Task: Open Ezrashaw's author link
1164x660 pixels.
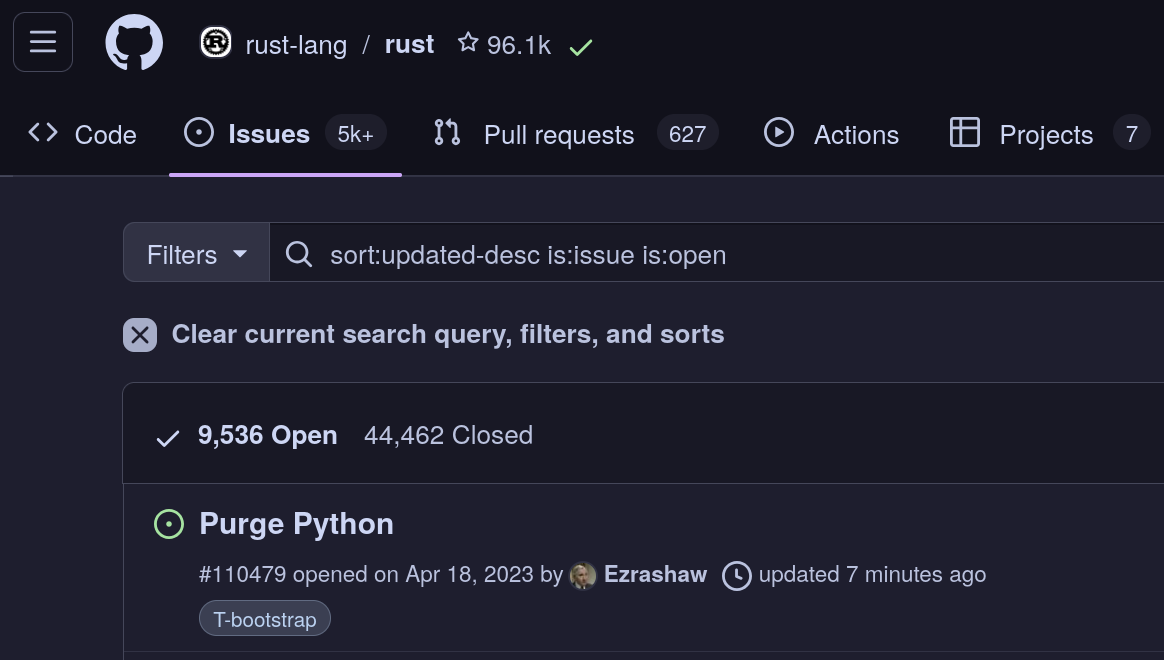Action: [655, 574]
